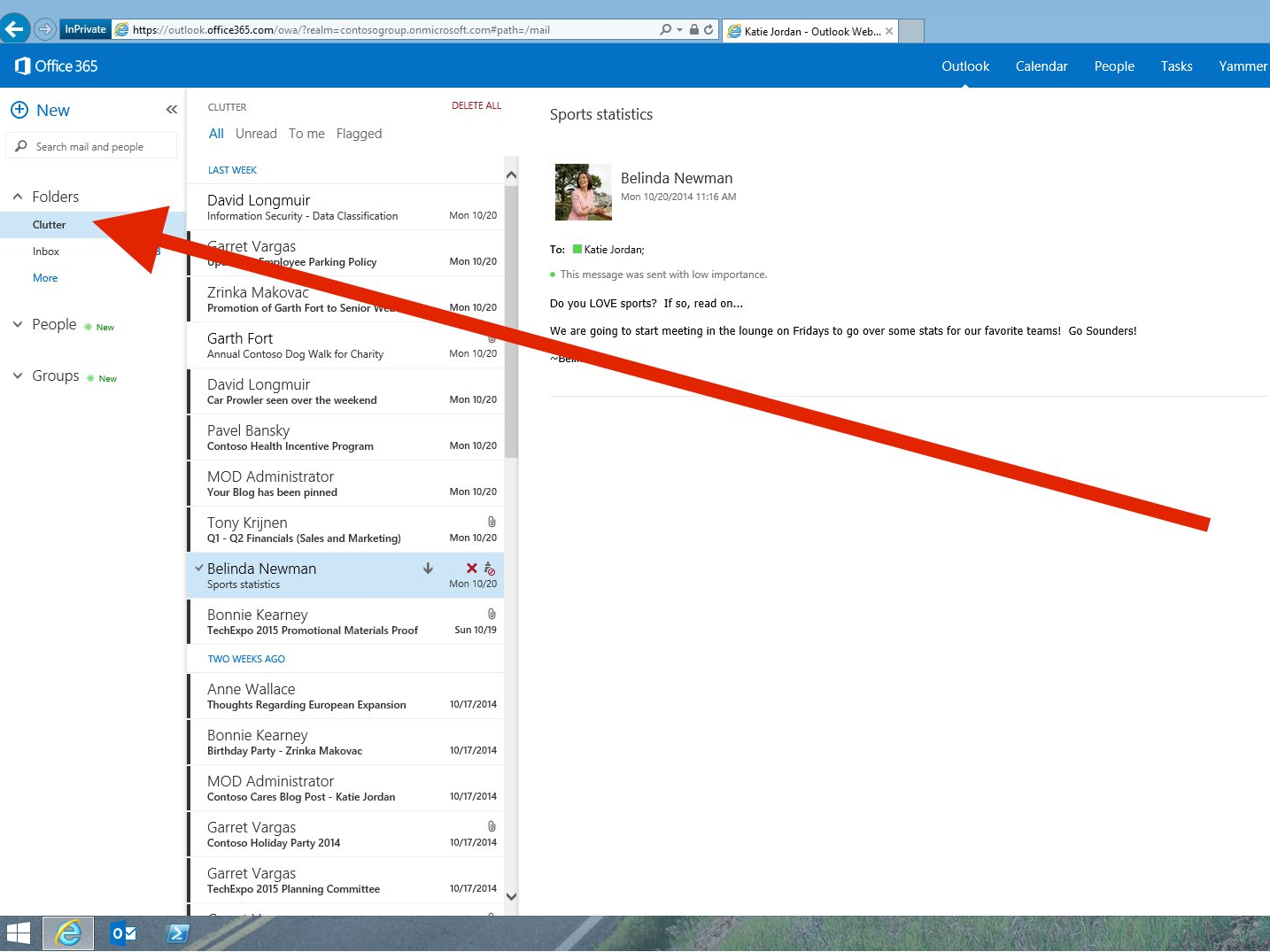This screenshot has width=1270, height=952.
Task: Click the search magnifier icon in mail search
Action: [21, 146]
